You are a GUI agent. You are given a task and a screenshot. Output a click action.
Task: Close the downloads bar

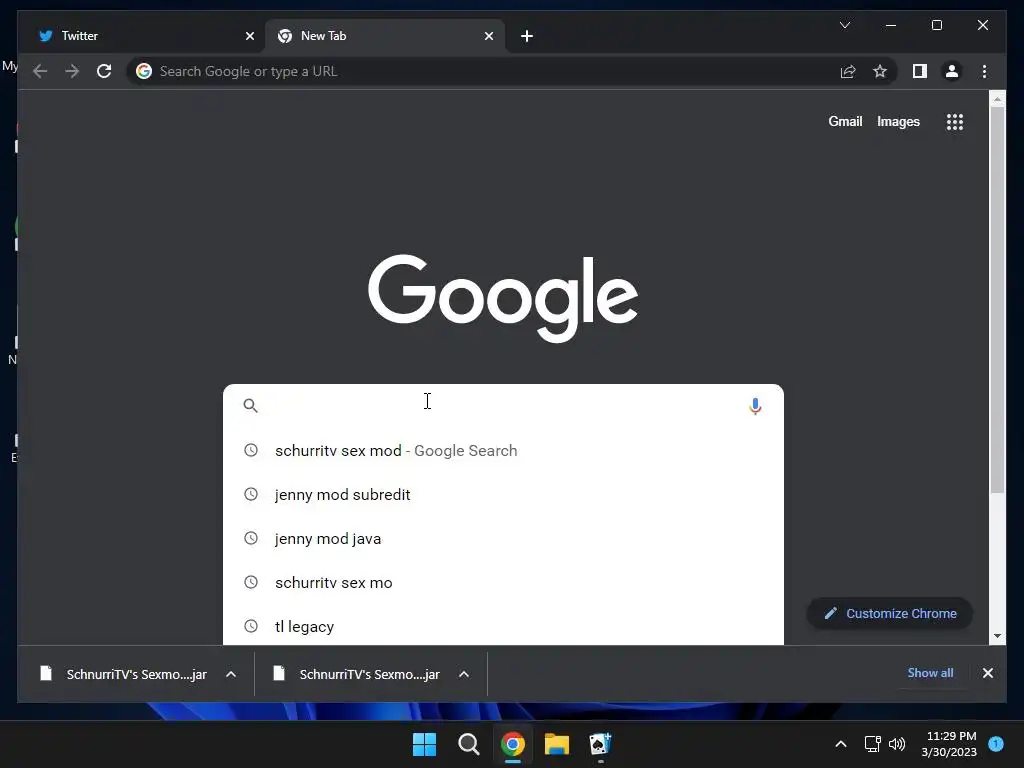tap(987, 673)
